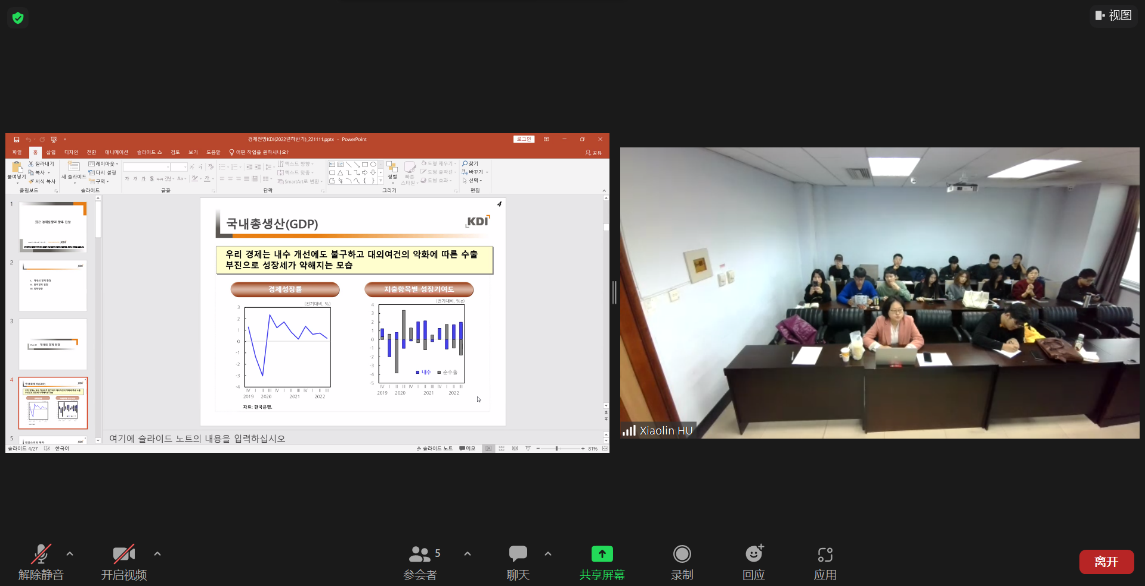Click the green share screen icon

(601, 555)
